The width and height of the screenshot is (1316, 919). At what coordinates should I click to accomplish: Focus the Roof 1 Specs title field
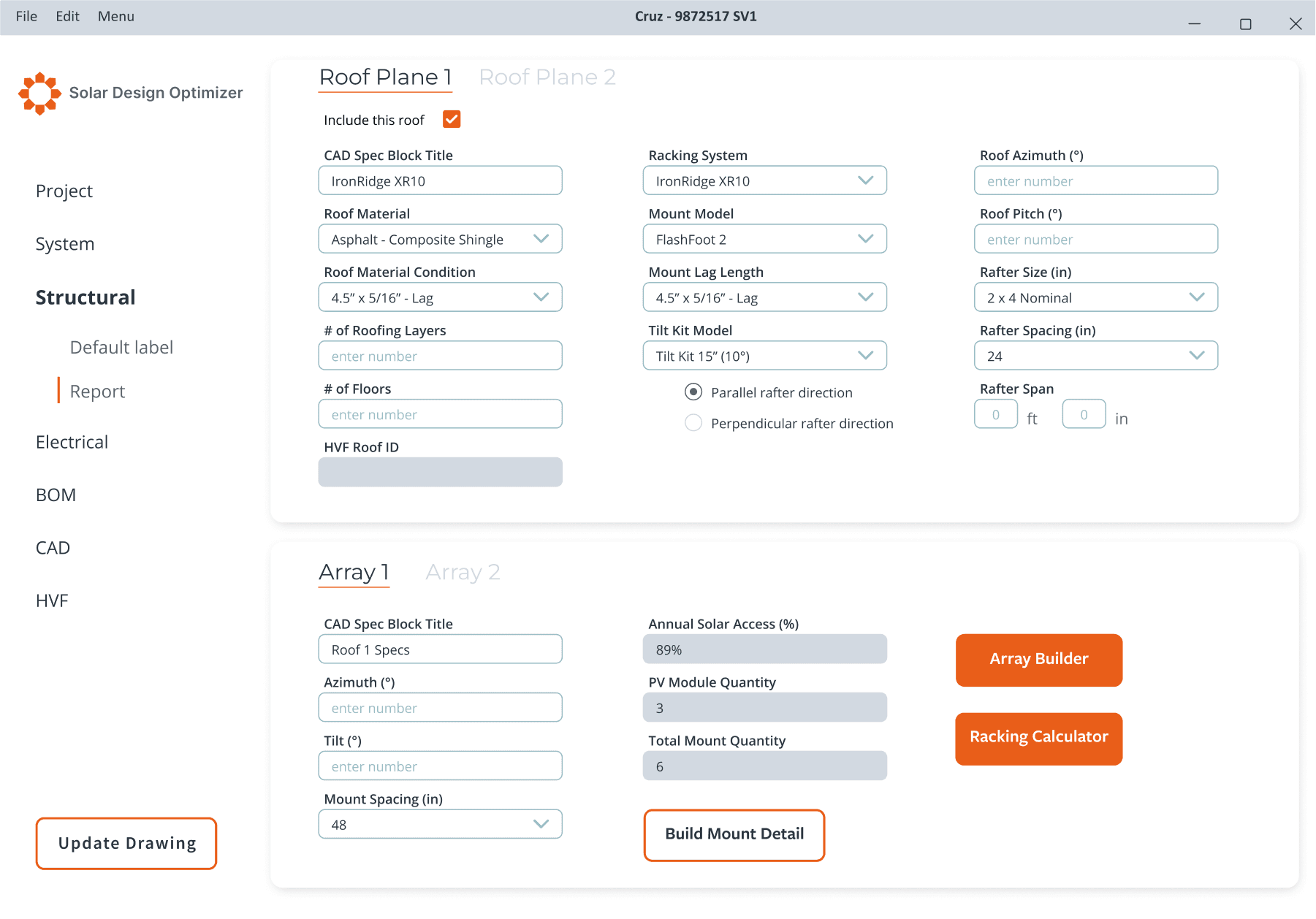[x=440, y=649]
